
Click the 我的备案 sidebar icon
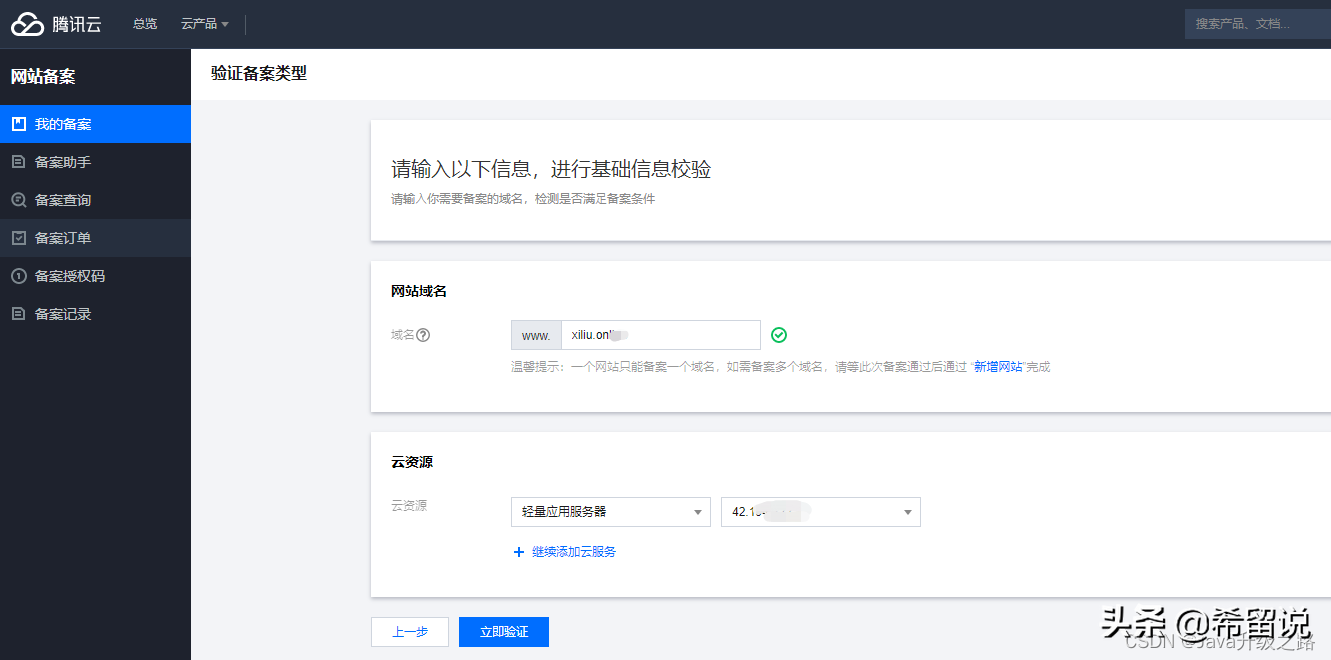coord(17,123)
